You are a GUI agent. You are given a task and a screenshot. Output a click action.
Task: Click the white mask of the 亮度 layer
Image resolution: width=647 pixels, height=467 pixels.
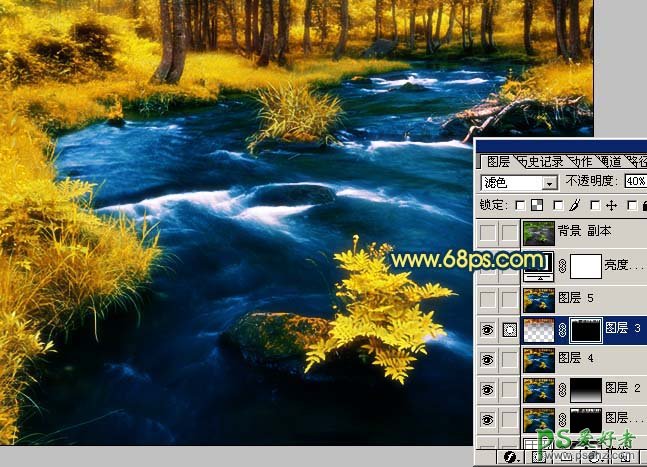[x=585, y=266]
